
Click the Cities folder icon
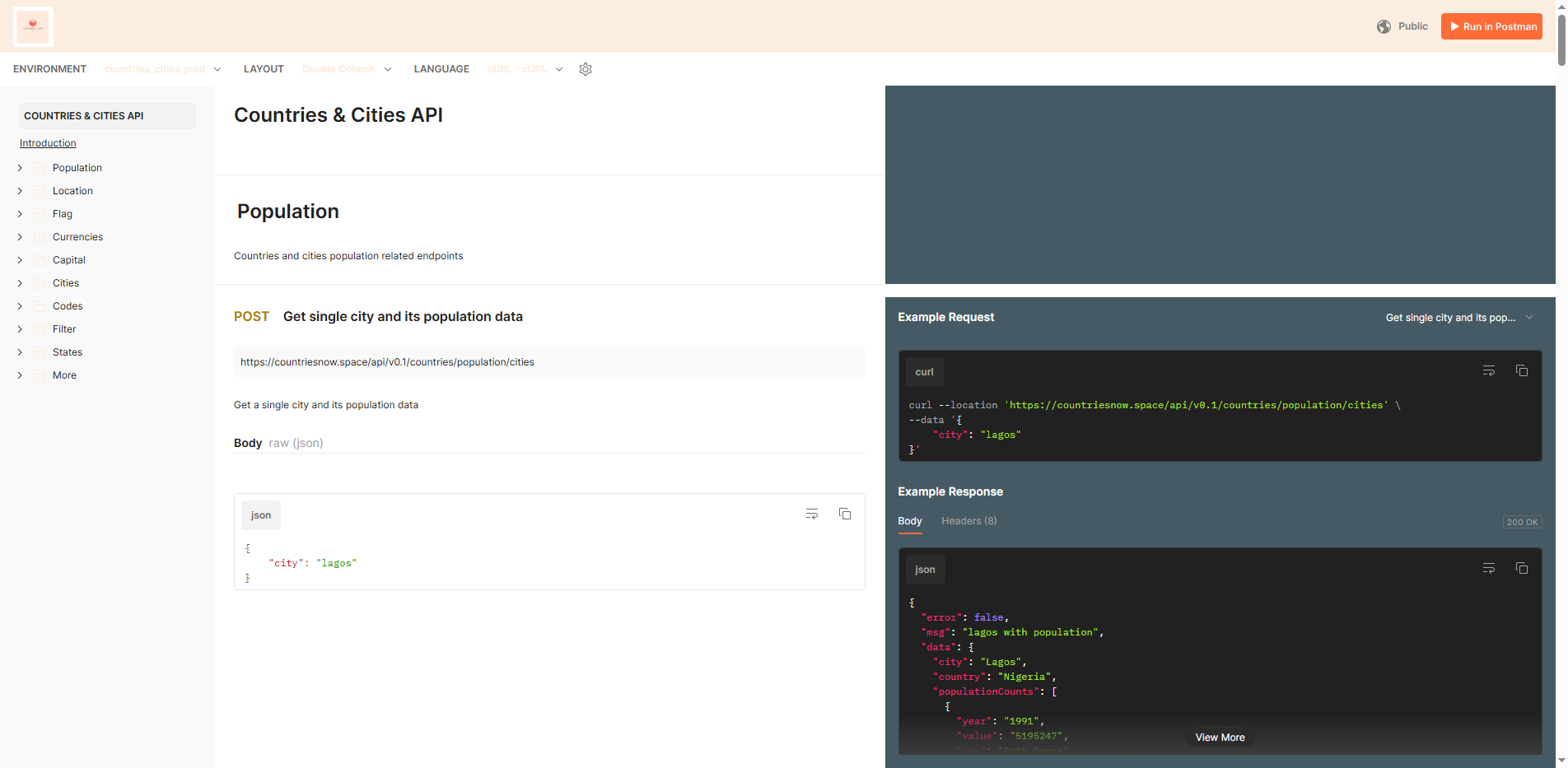40,282
